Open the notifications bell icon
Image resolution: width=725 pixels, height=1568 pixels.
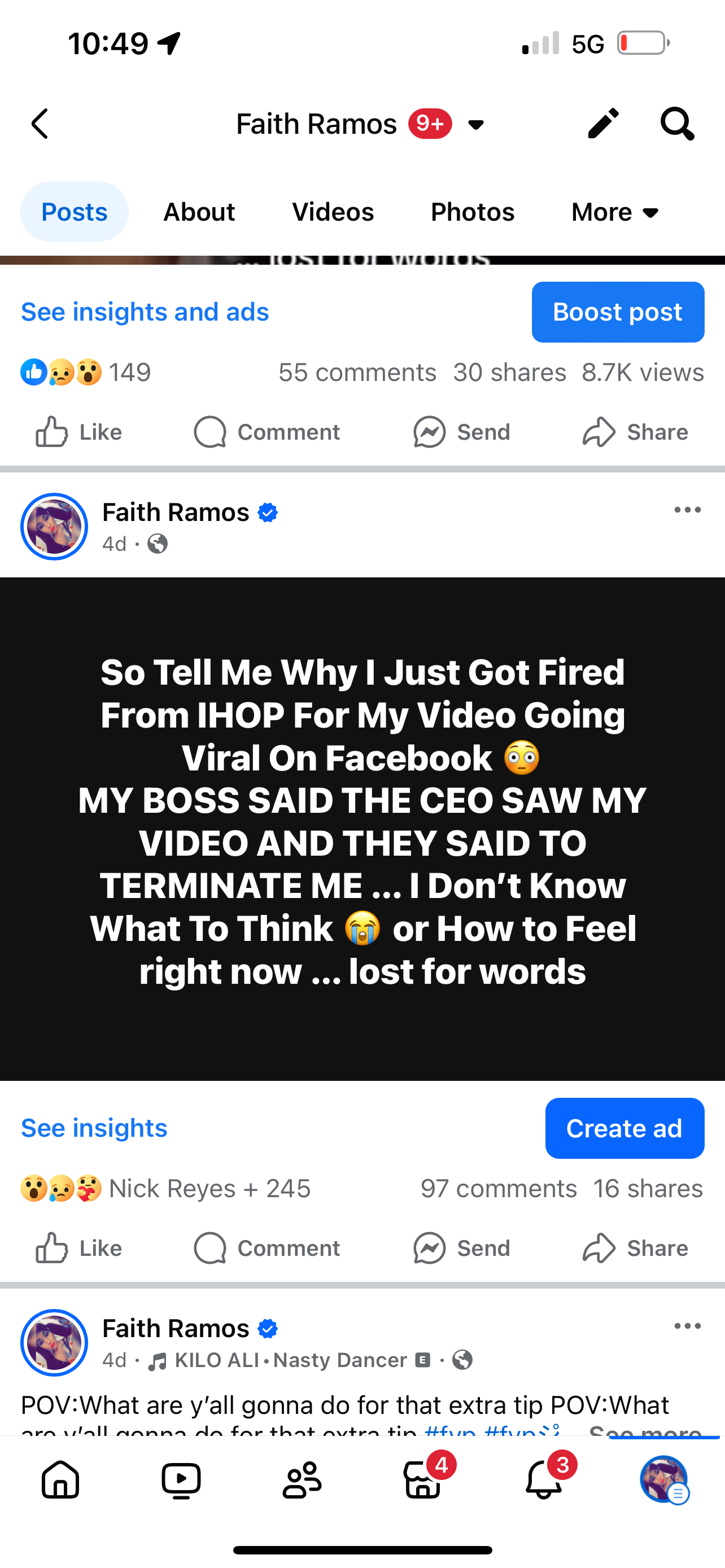(x=544, y=1479)
